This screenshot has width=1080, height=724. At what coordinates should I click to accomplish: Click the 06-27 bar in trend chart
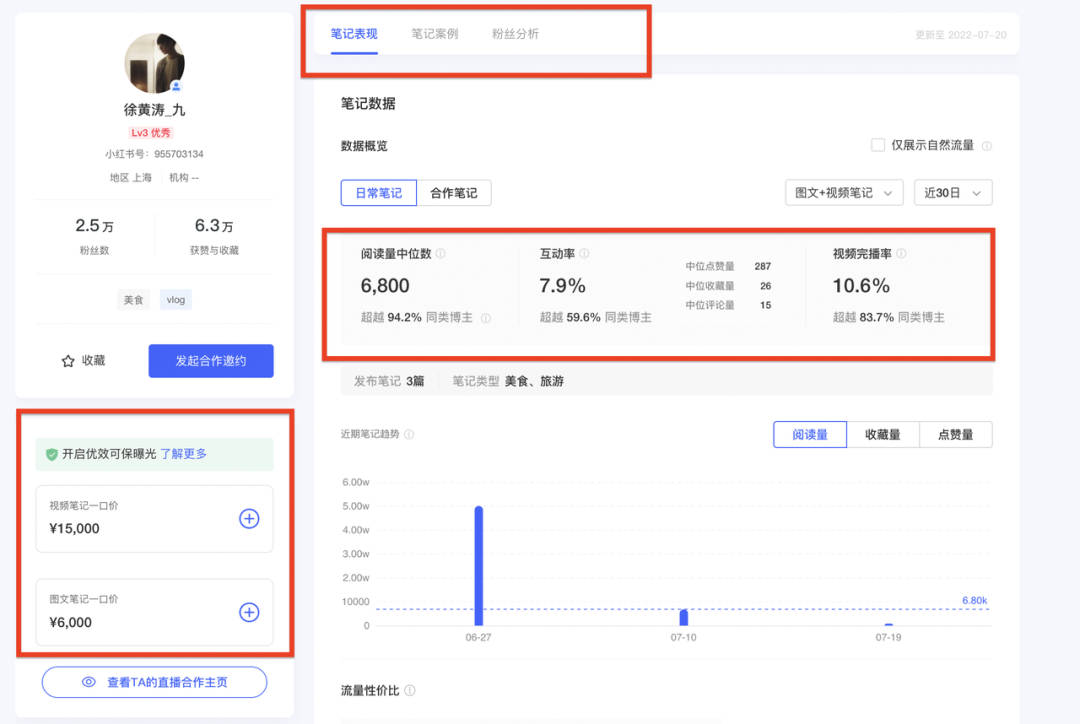pyautogui.click(x=479, y=565)
